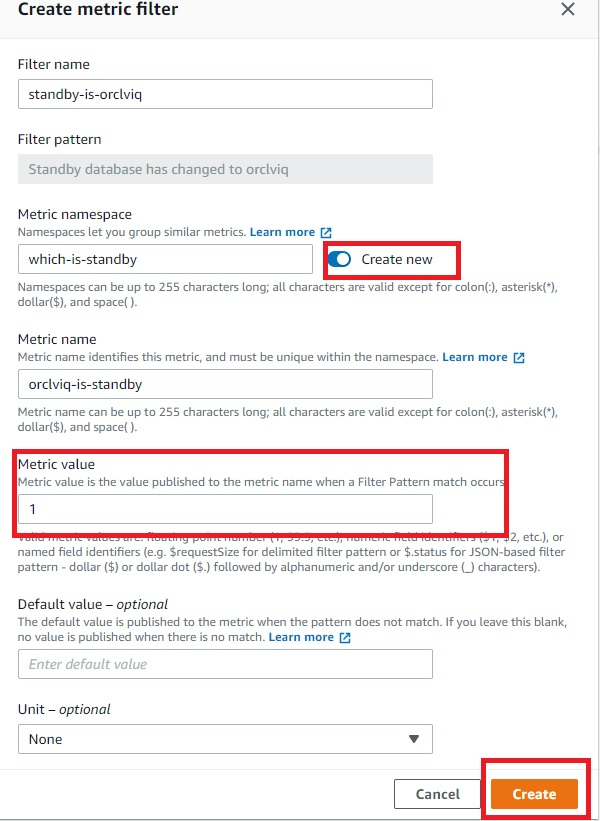This screenshot has width=604, height=821.
Task: Click the Create button
Action: click(534, 793)
